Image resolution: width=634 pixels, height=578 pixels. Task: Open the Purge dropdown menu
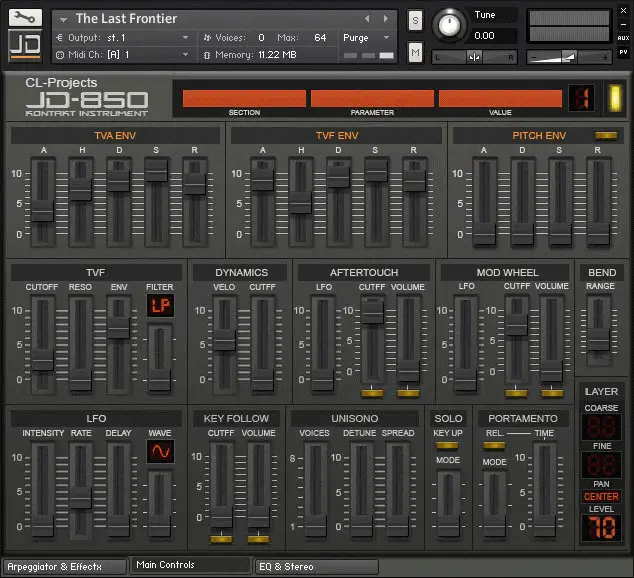coord(386,38)
